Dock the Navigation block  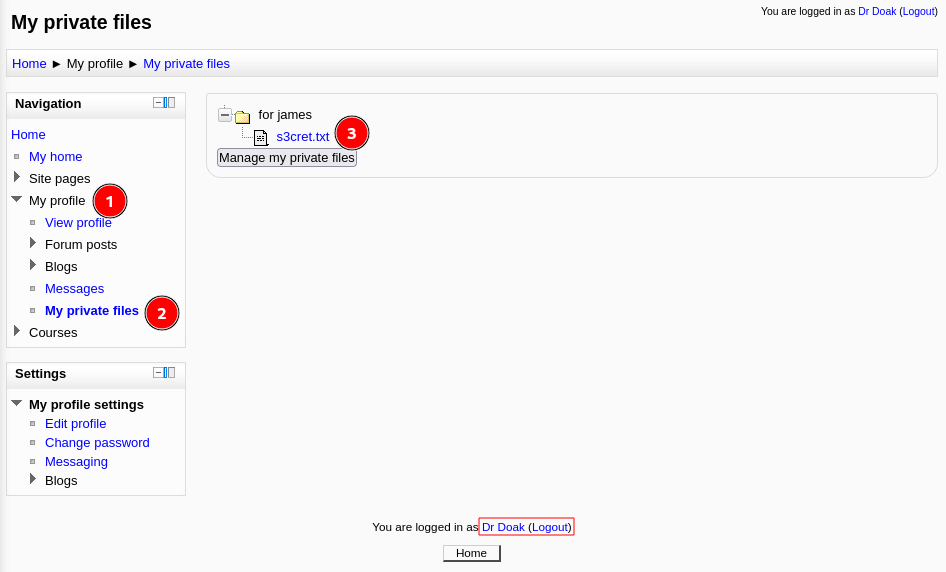tap(170, 103)
